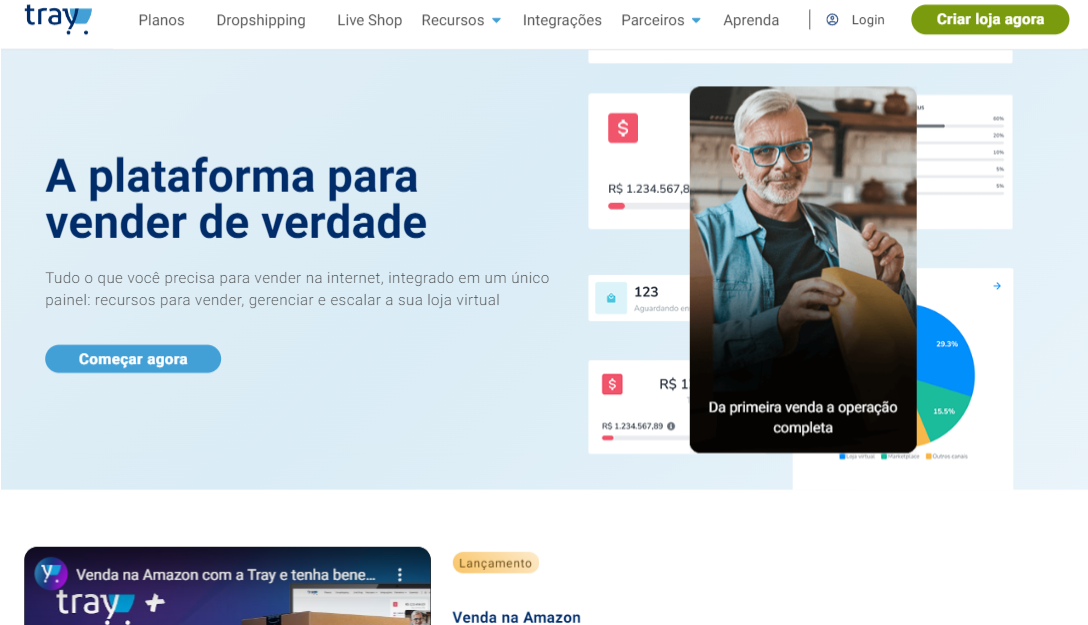Click the channel avatar on Amazon video
Screen dimensions: 1088x625
pos(51,574)
